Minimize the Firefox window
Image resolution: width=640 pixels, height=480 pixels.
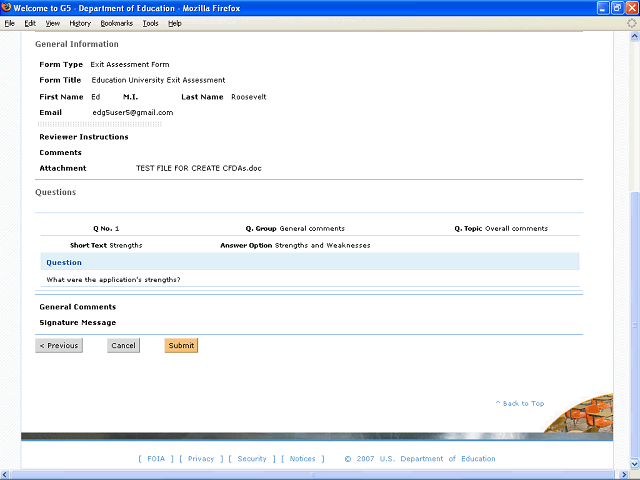tap(603, 8)
